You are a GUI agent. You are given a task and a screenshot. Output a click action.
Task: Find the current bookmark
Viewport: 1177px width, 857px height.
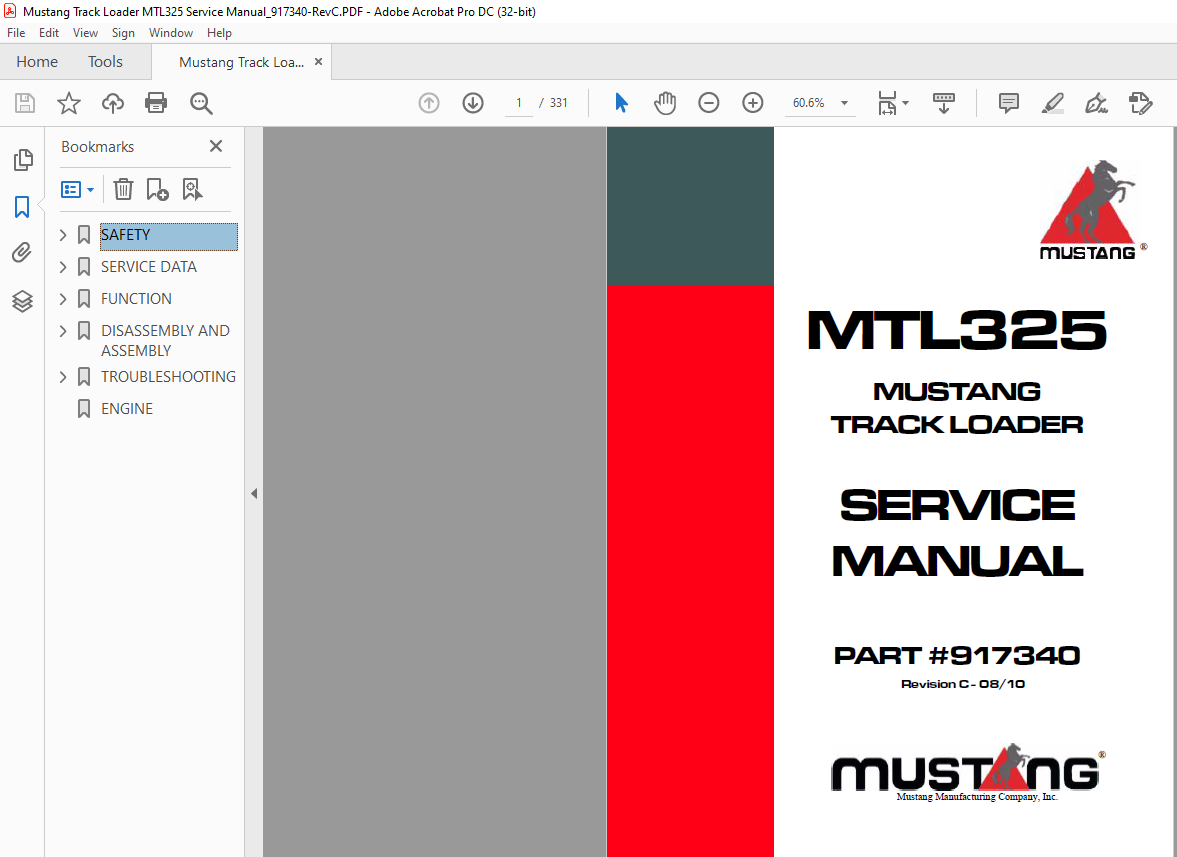[192, 189]
